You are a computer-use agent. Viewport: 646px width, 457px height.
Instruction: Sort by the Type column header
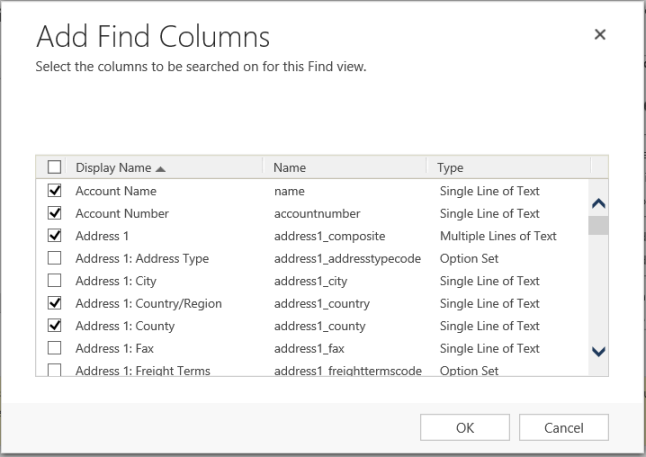click(451, 168)
